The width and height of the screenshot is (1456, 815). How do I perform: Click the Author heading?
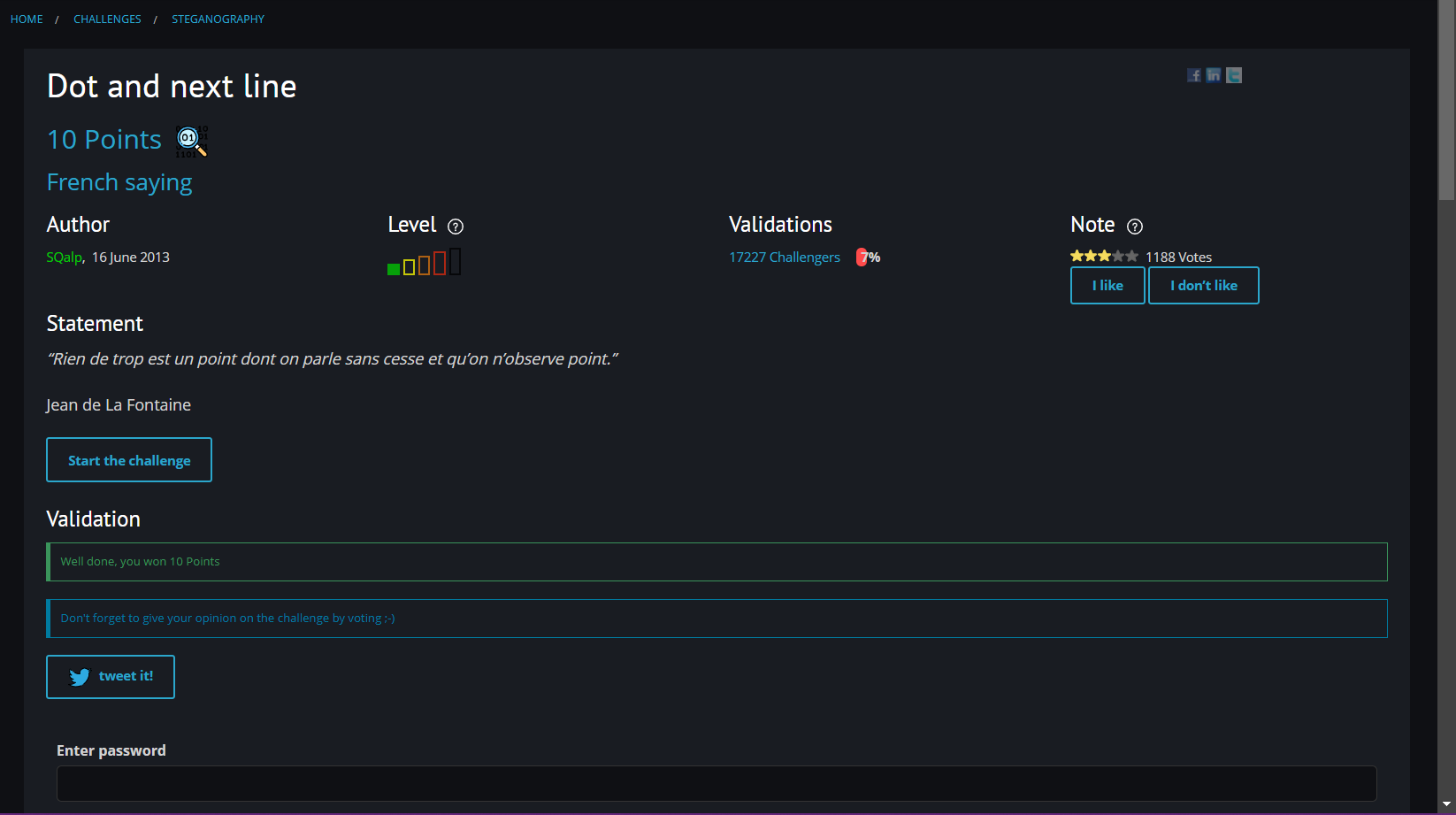[x=78, y=225]
